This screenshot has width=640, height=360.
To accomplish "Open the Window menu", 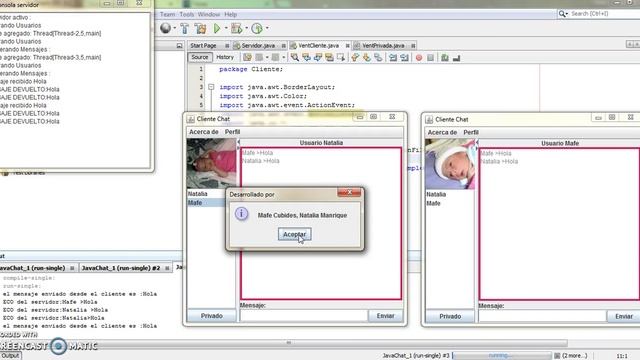I will click(209, 14).
